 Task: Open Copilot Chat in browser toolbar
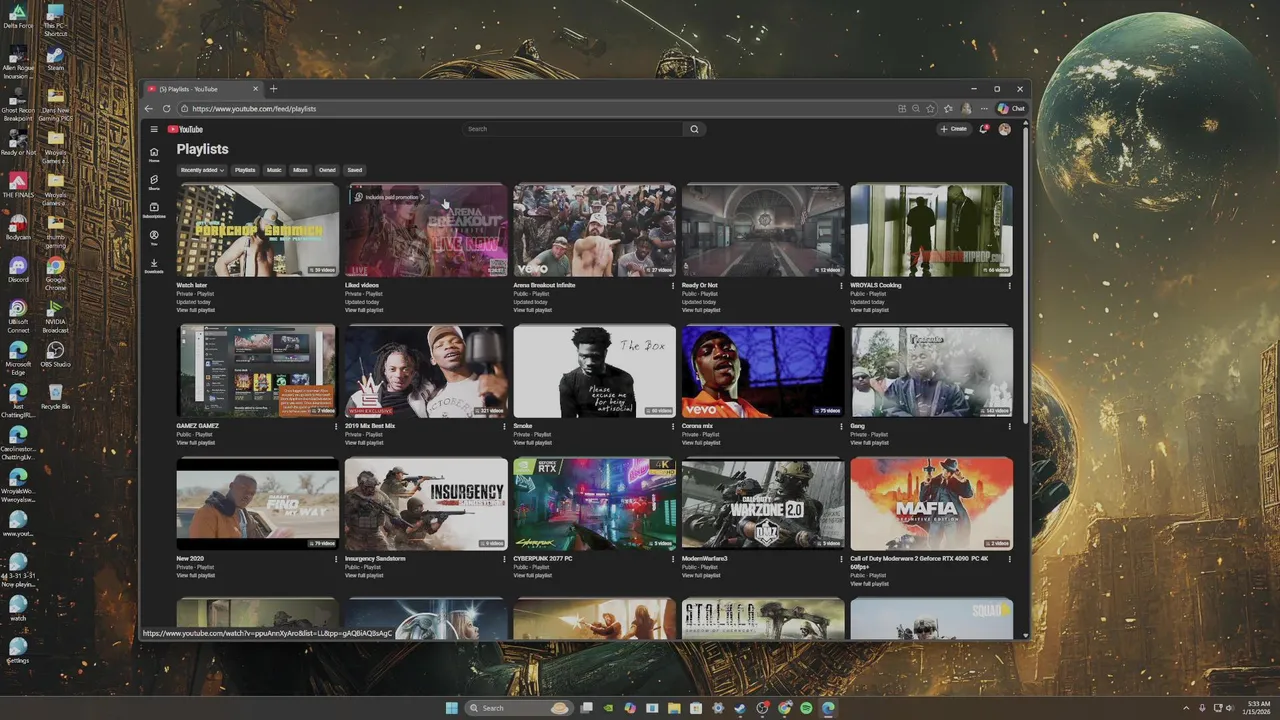tap(1011, 108)
